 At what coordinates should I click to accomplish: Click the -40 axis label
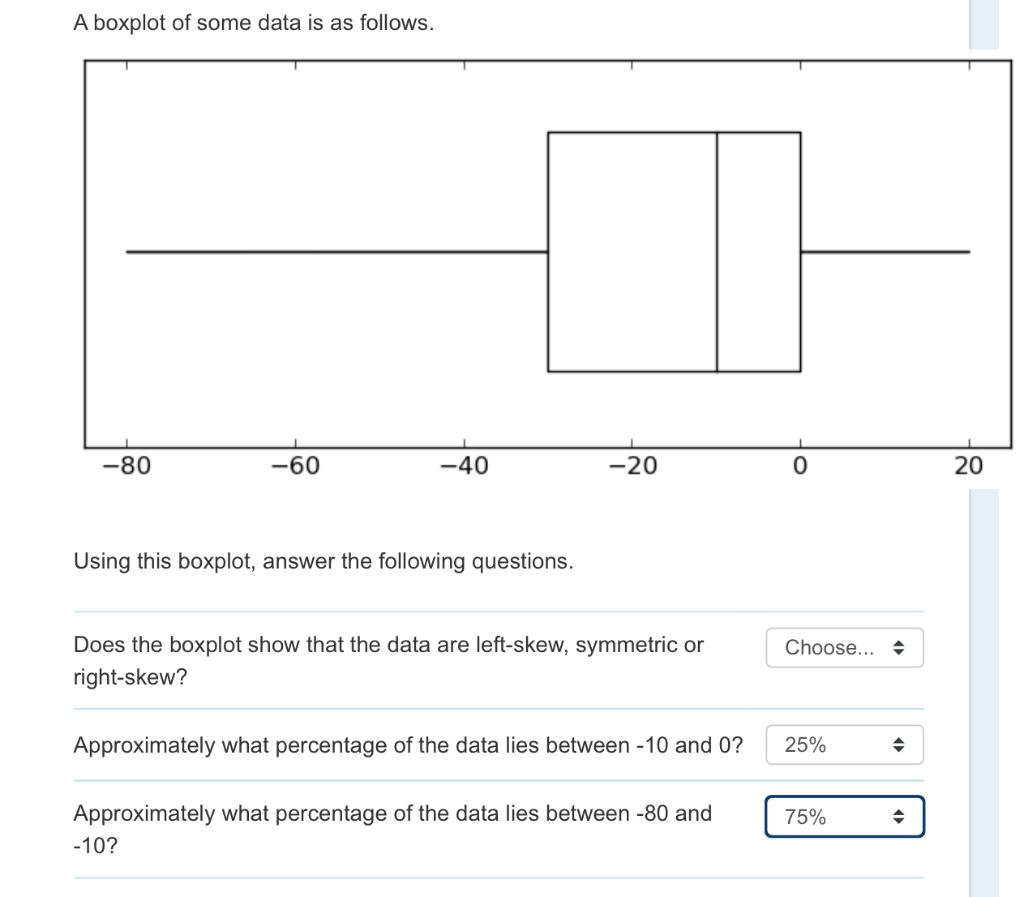(x=464, y=464)
